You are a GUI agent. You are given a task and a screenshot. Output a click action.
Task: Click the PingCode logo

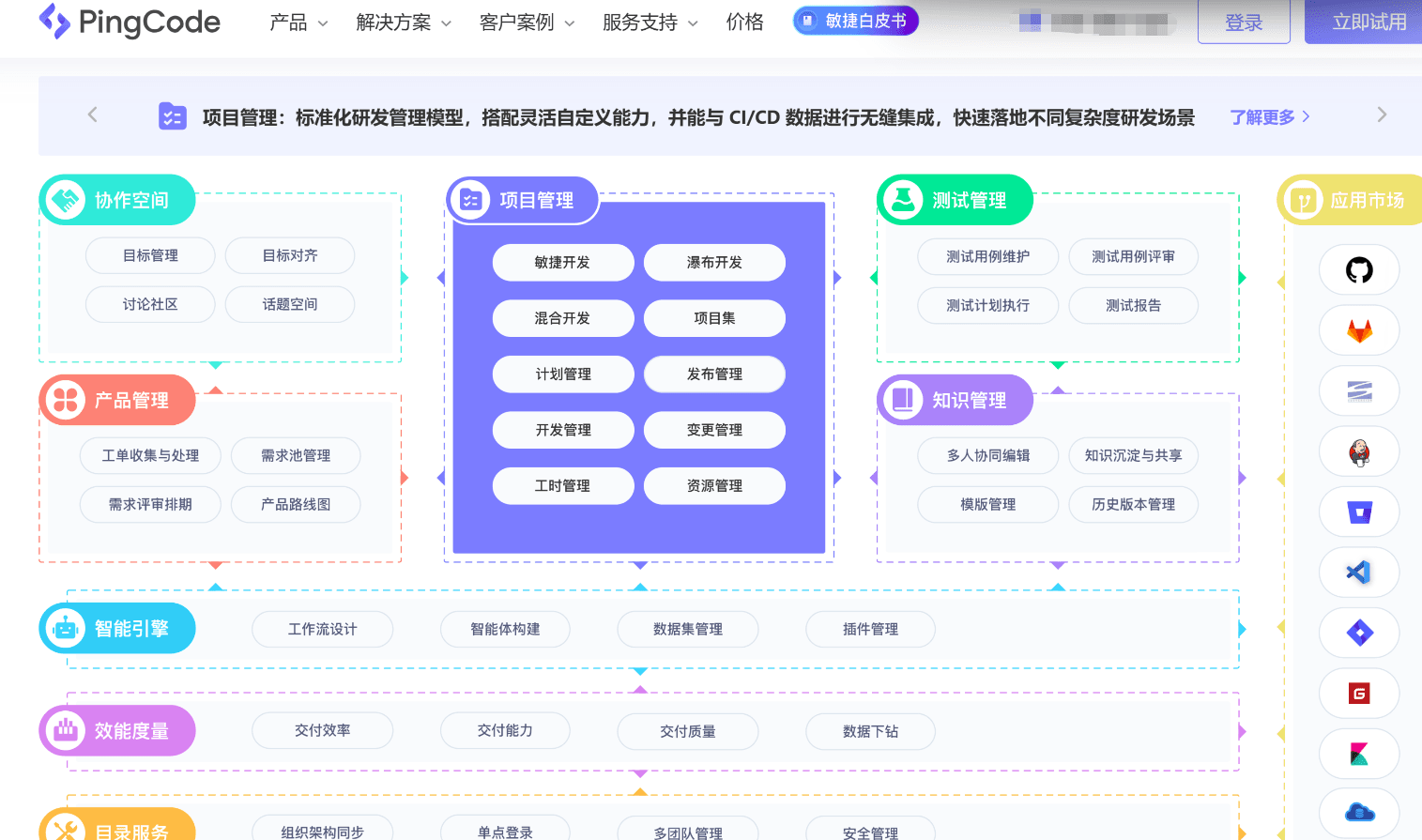[130, 22]
